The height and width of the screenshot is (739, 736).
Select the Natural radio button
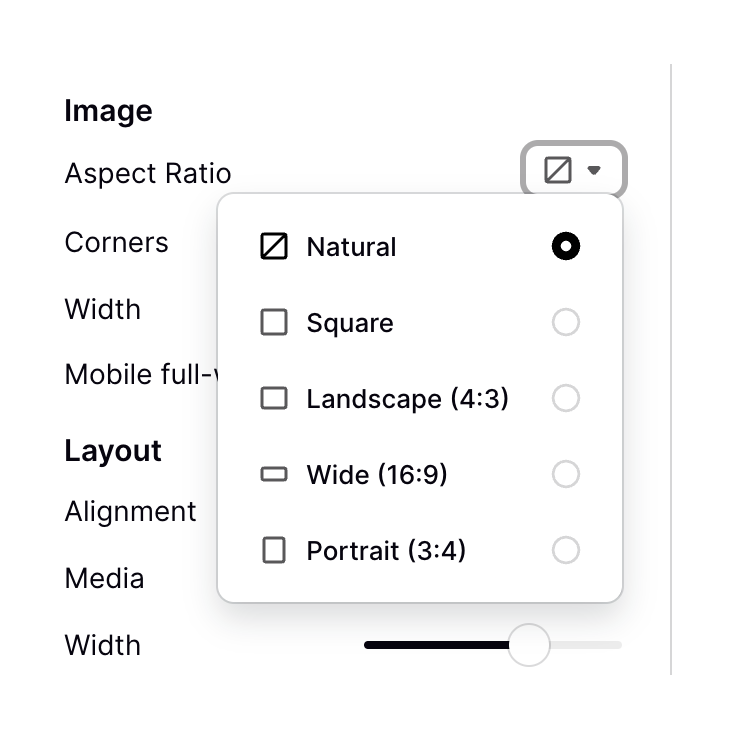[565, 247]
